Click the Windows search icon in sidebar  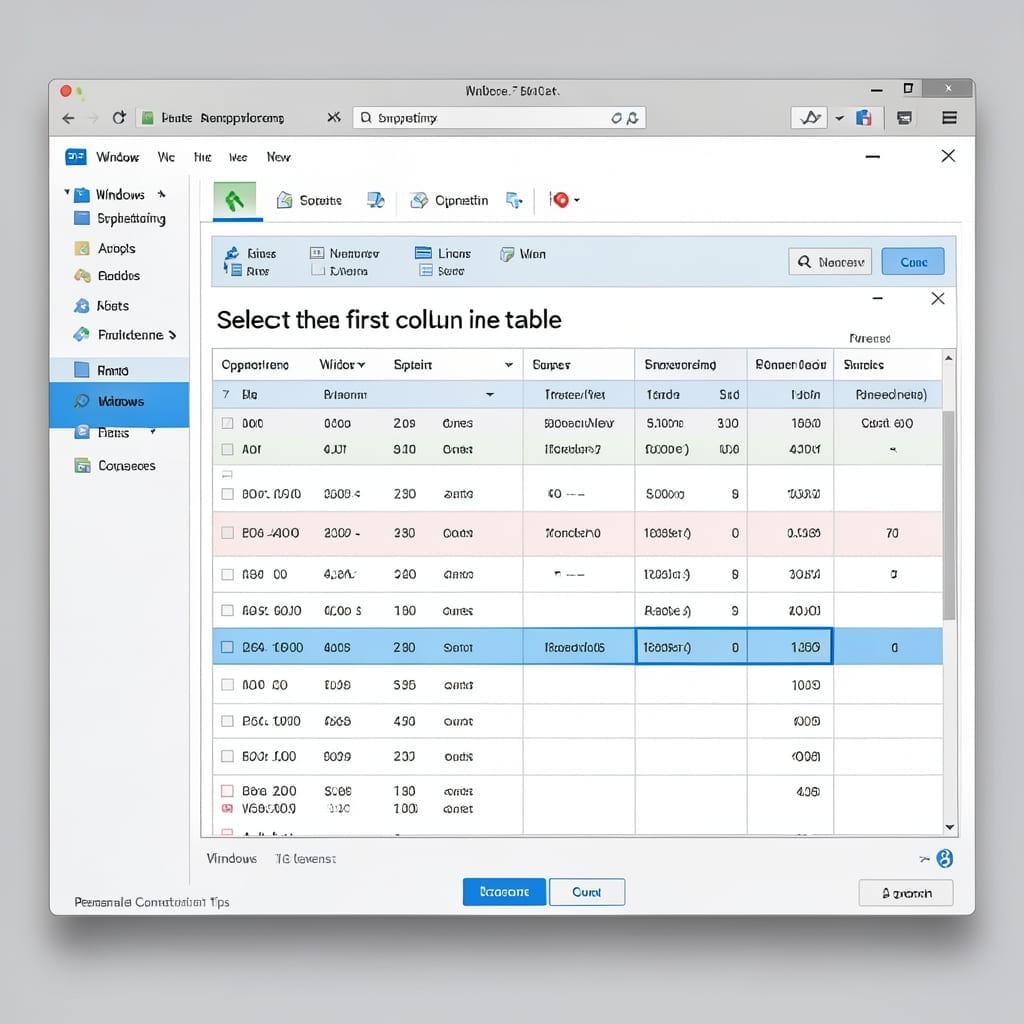(82, 401)
